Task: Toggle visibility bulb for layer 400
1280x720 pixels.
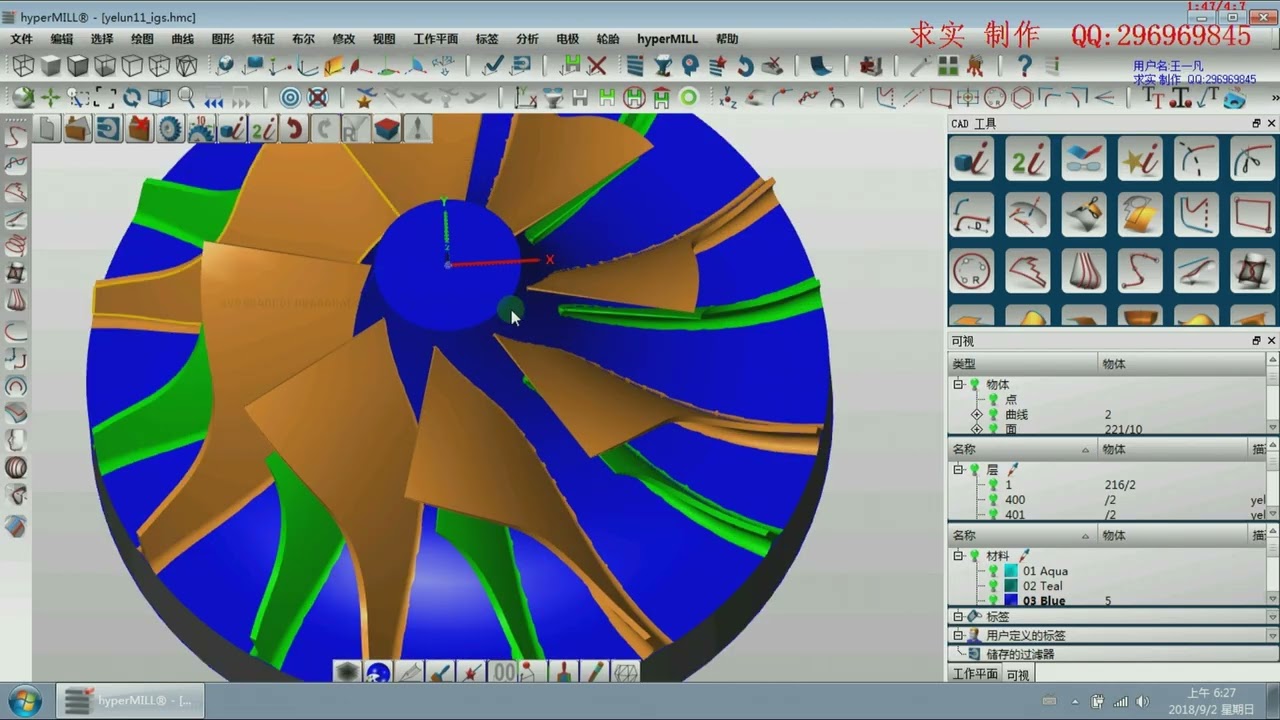Action: (x=994, y=500)
